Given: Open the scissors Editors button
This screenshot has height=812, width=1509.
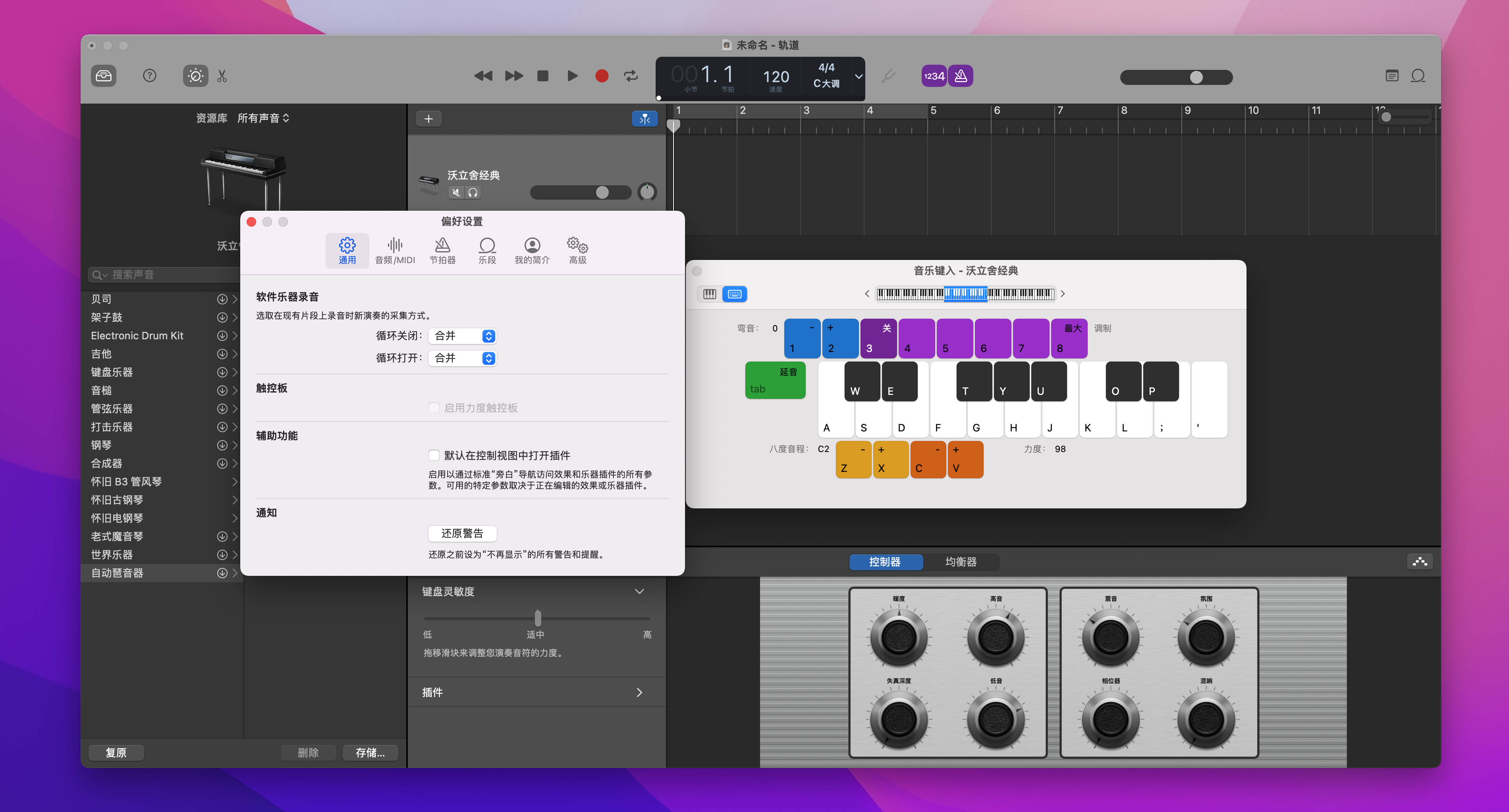Looking at the screenshot, I should 222,76.
